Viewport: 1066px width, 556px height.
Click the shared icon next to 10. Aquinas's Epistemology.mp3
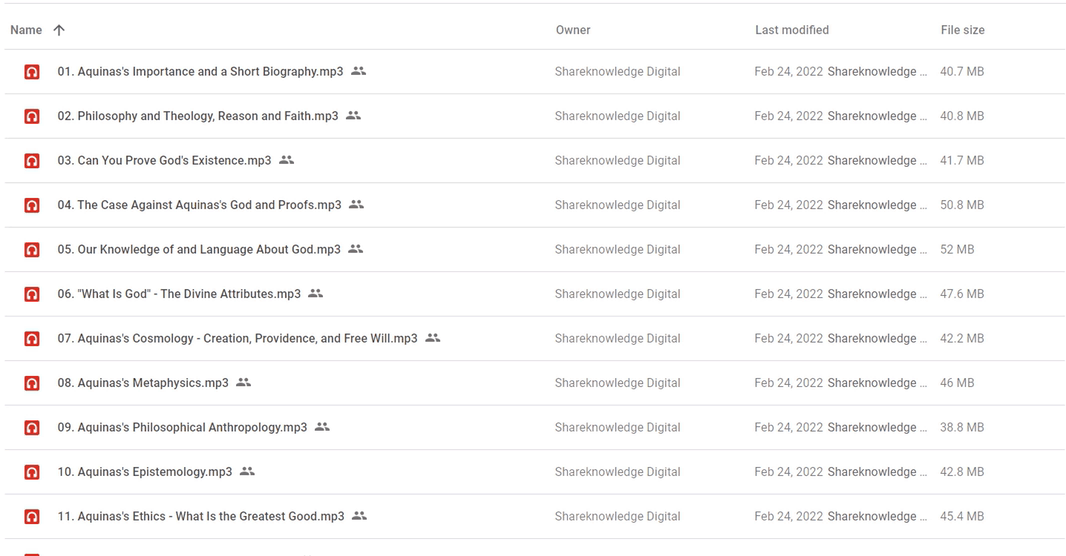click(x=247, y=471)
